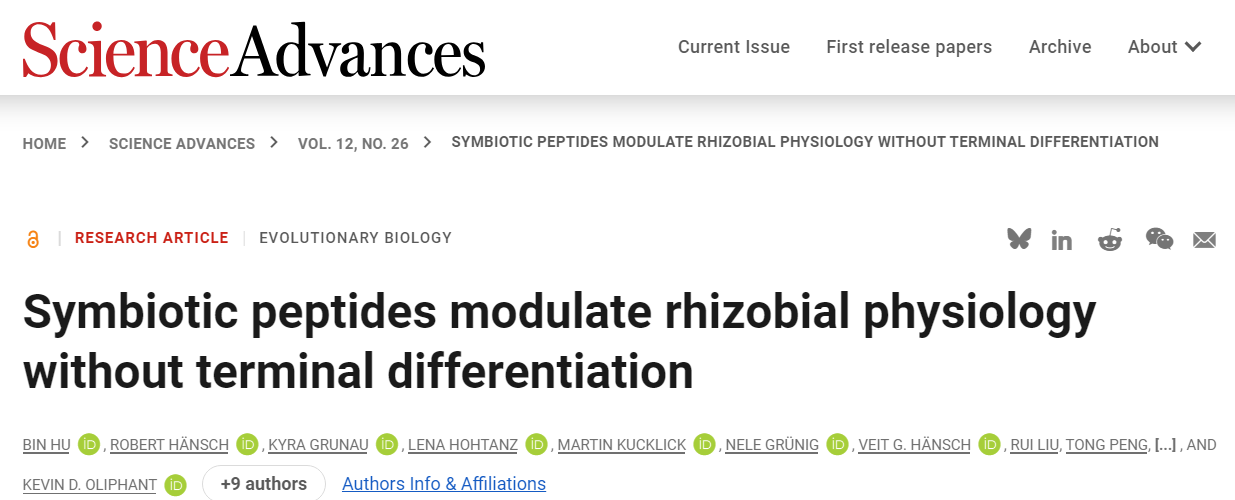Expand hidden authors via [...] ellipsis

coord(1165,444)
